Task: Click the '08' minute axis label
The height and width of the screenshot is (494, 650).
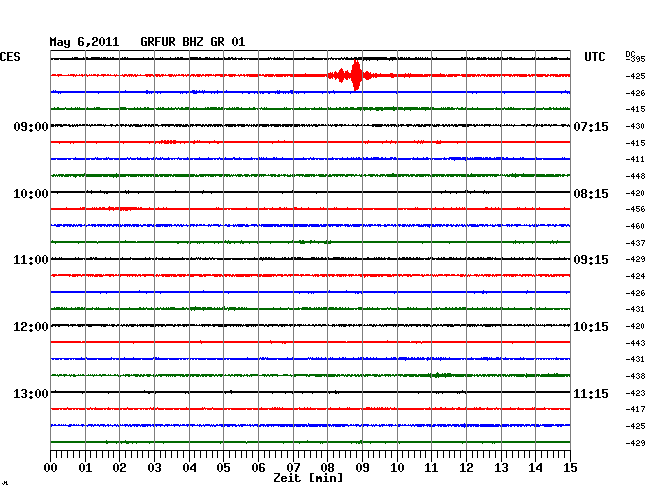Action: point(327,467)
